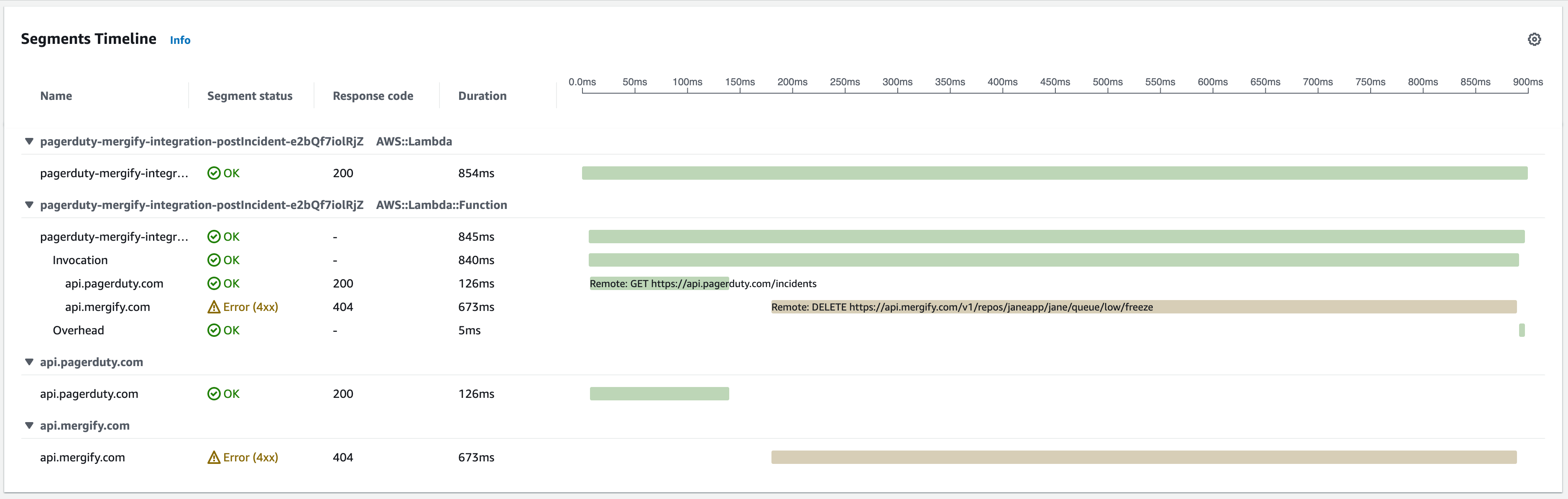Select the Invocation subsegment name
The height and width of the screenshot is (499, 1568).
80,260
